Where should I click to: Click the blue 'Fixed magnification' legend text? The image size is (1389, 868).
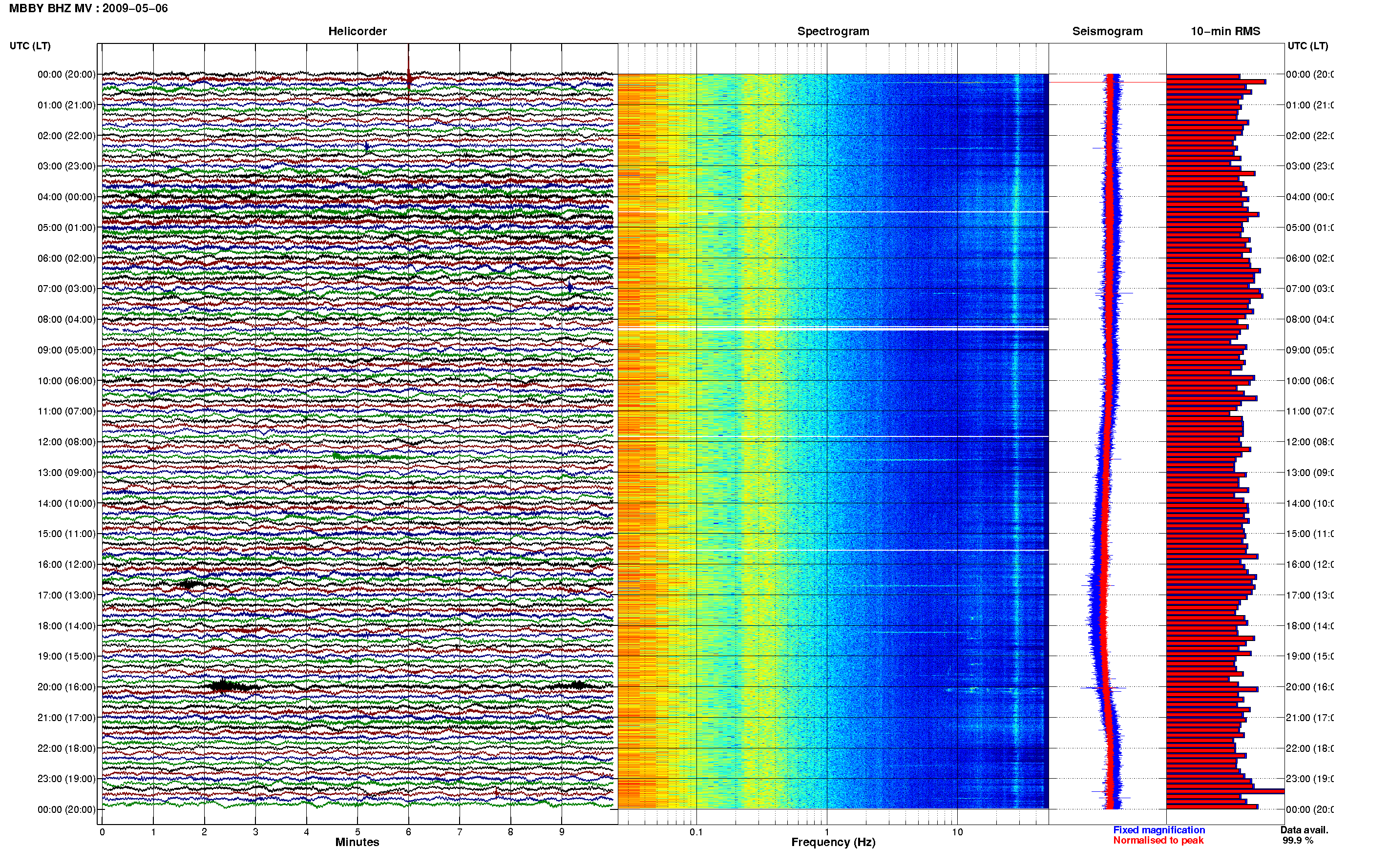[x=1159, y=831]
